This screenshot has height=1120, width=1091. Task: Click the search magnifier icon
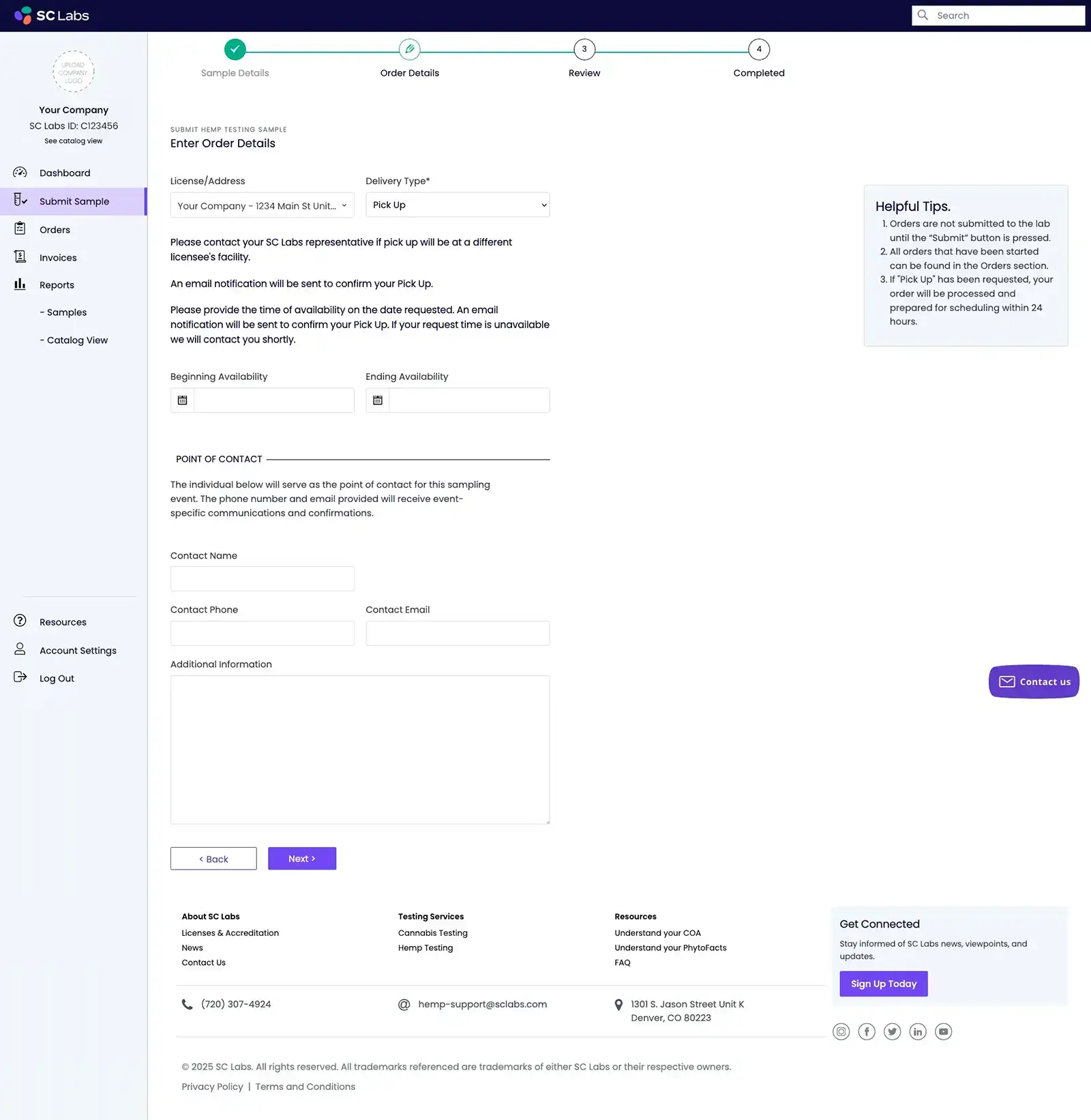pyautogui.click(x=923, y=15)
